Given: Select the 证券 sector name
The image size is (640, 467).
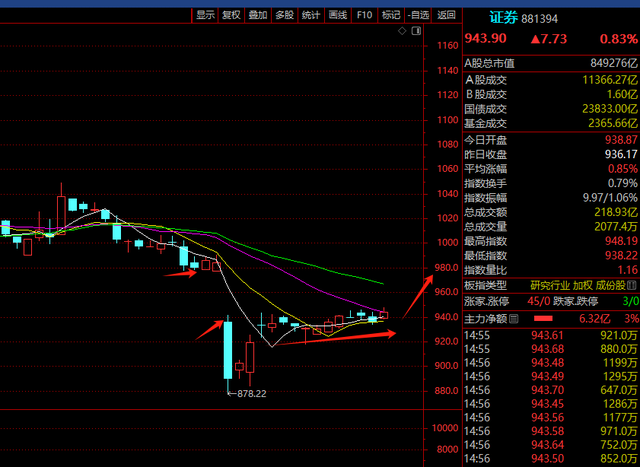Looking at the screenshot, I should pos(504,18).
